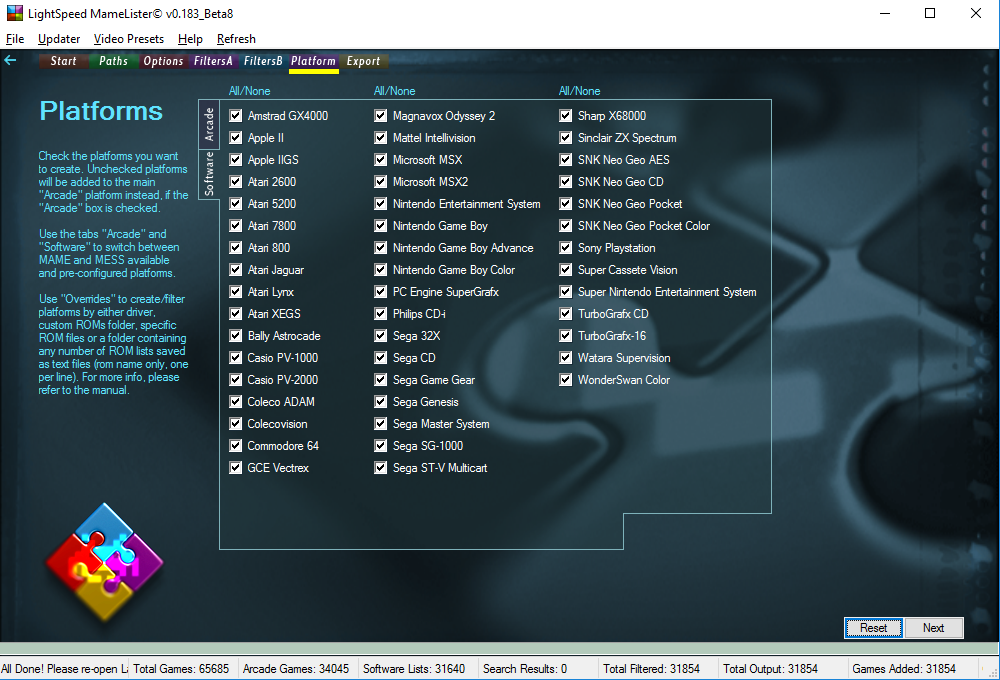This screenshot has height=680, width=1000.
Task: Toggle the Apple II platform checkbox
Action: [236, 138]
